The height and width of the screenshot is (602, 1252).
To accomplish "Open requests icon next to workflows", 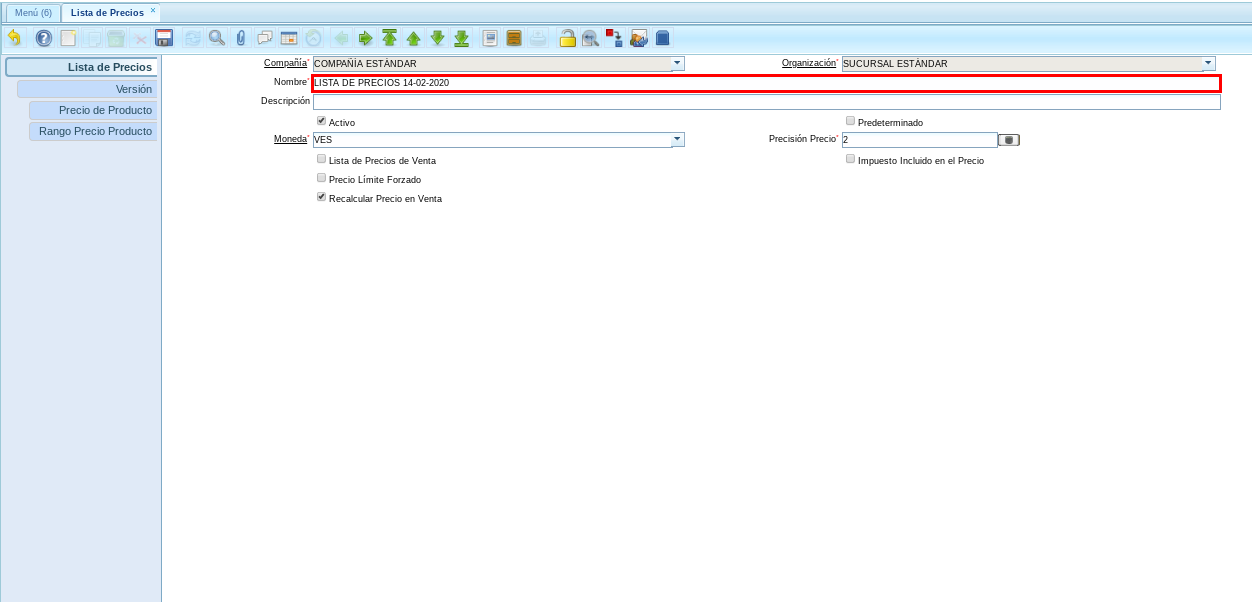I will (639, 38).
